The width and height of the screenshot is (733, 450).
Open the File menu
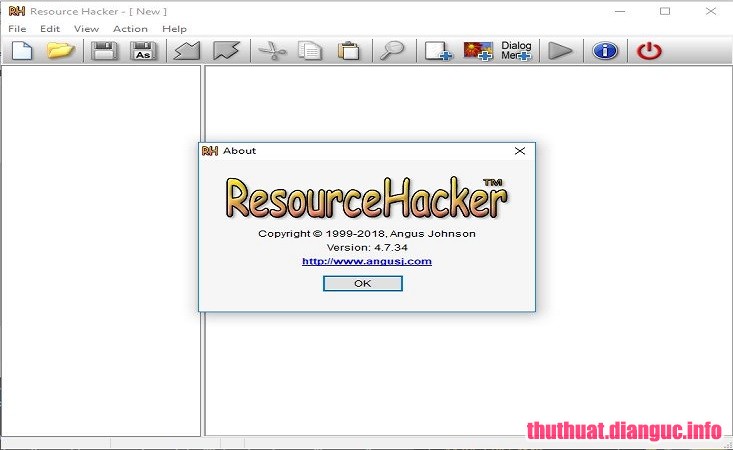coord(17,29)
